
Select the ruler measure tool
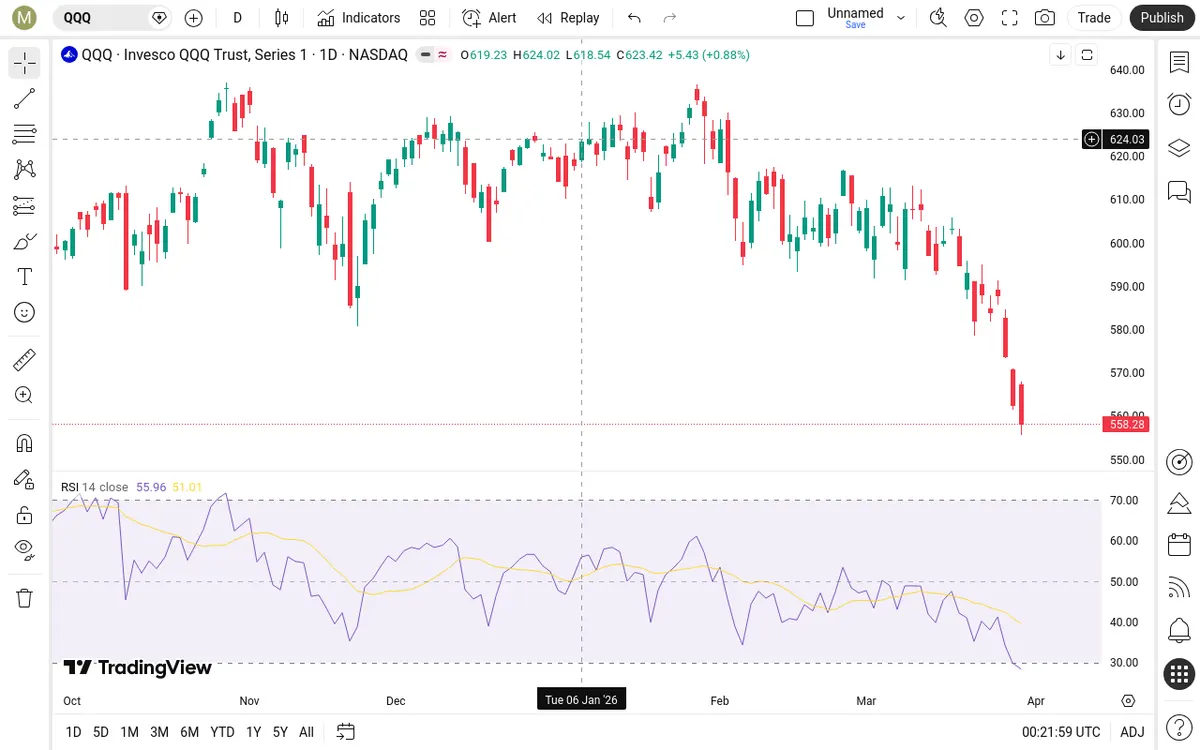pyautogui.click(x=25, y=359)
